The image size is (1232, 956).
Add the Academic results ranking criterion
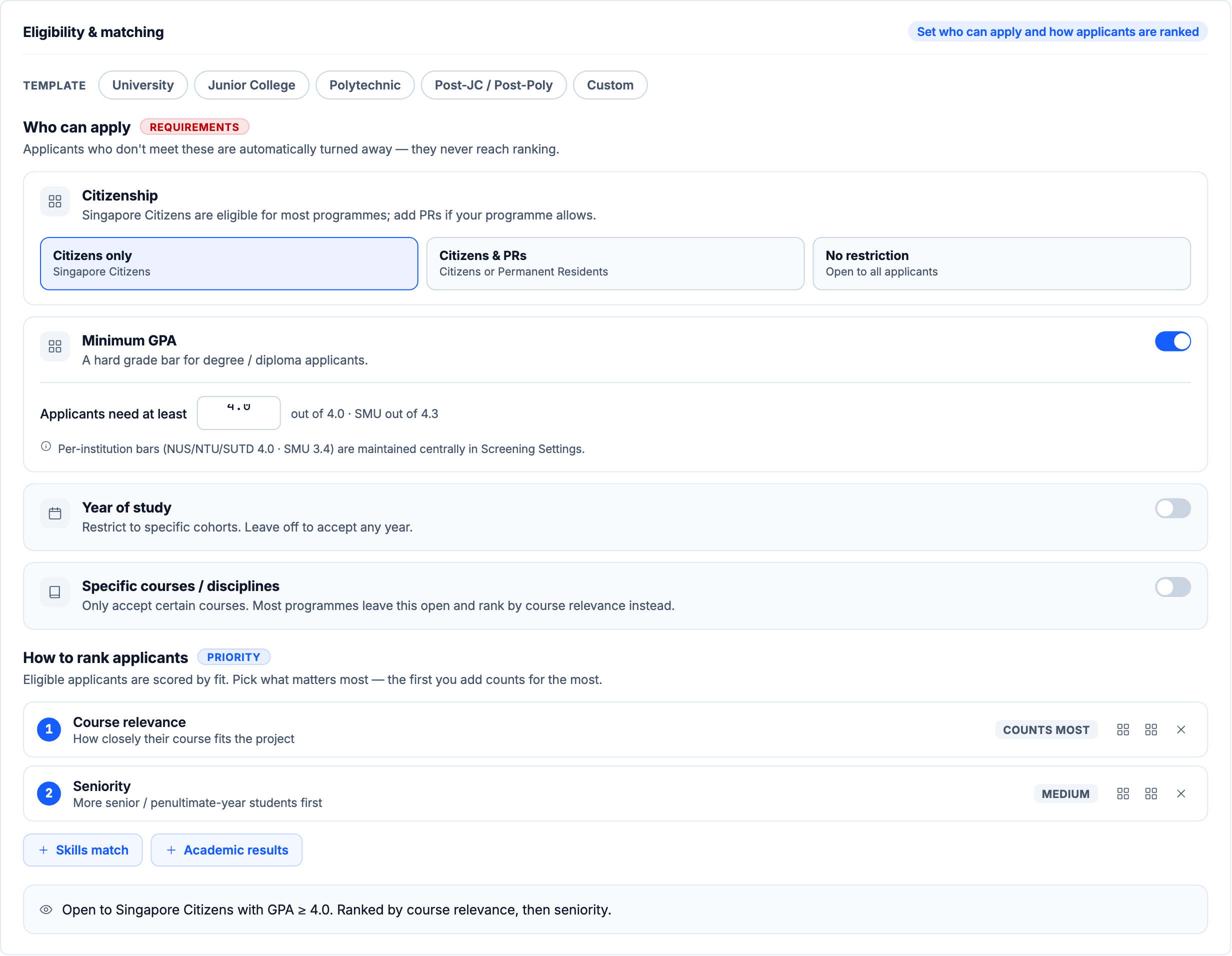point(227,850)
